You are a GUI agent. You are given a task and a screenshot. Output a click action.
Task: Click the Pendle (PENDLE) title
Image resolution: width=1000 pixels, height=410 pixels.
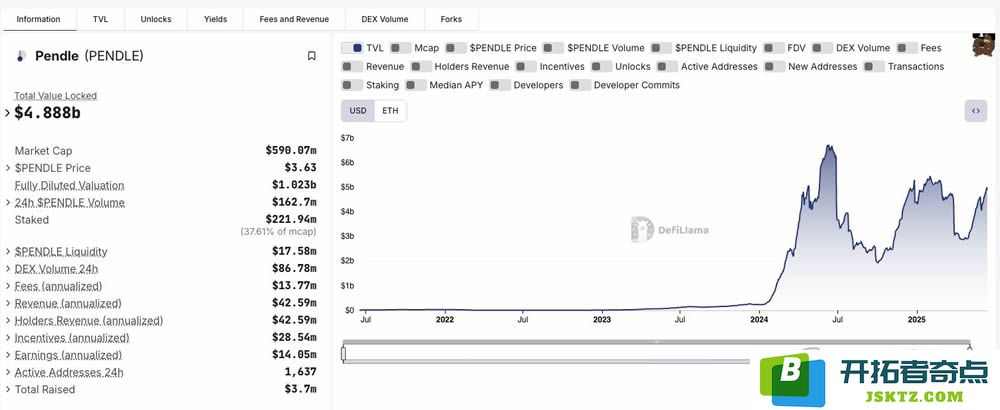[89, 56]
